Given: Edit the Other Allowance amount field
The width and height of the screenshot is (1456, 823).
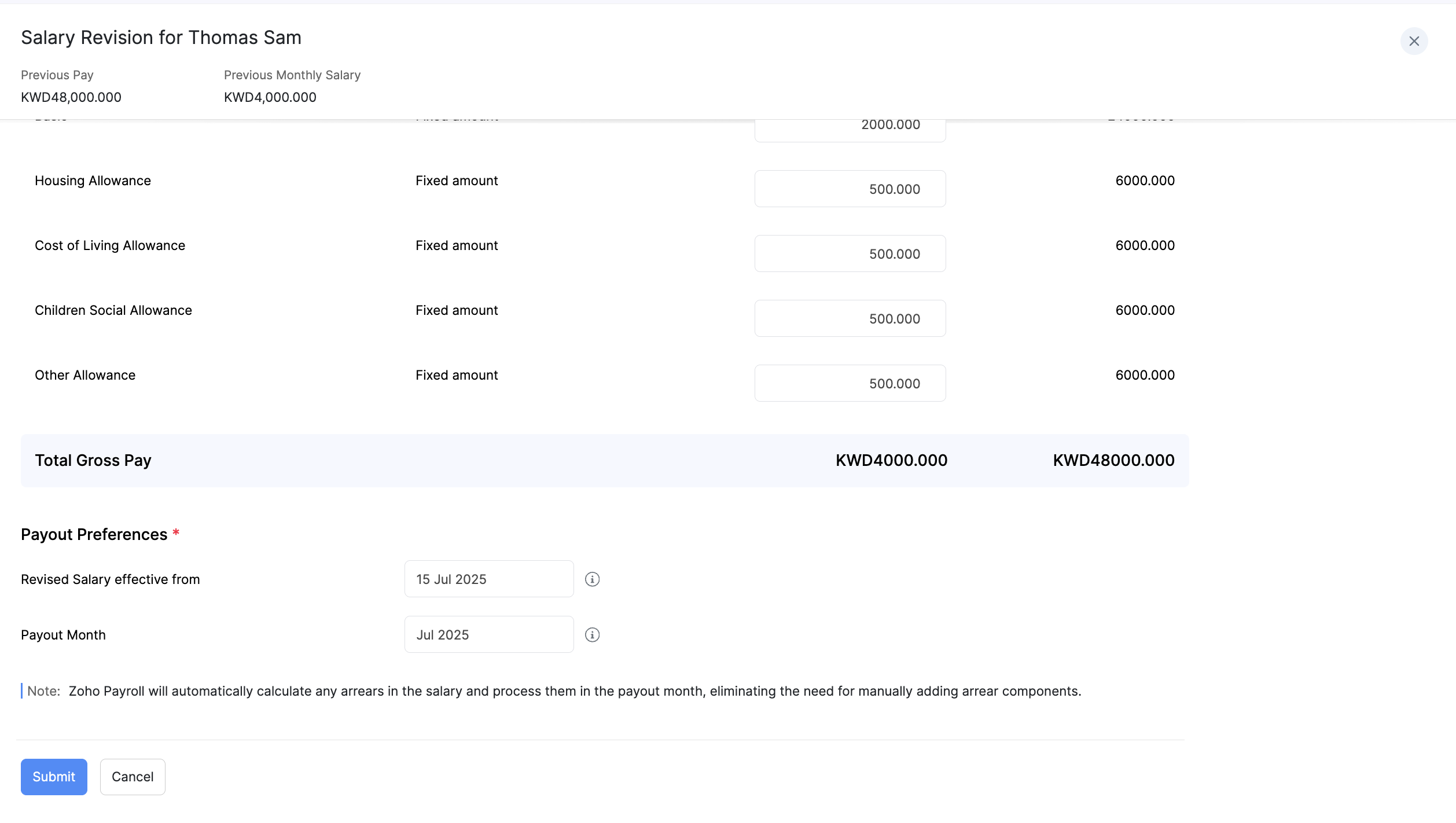Looking at the screenshot, I should click(850, 384).
